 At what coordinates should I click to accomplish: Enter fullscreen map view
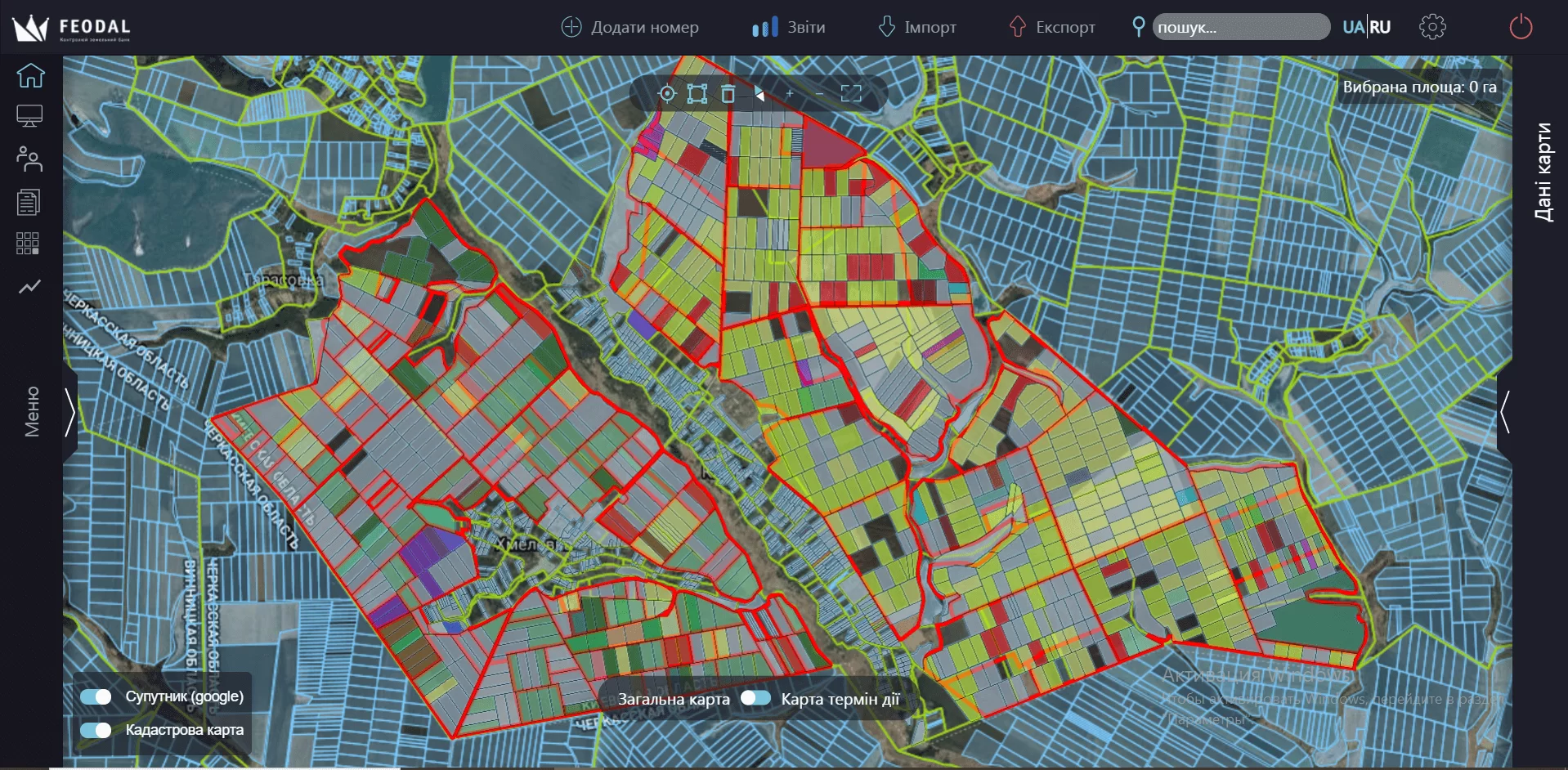(851, 94)
